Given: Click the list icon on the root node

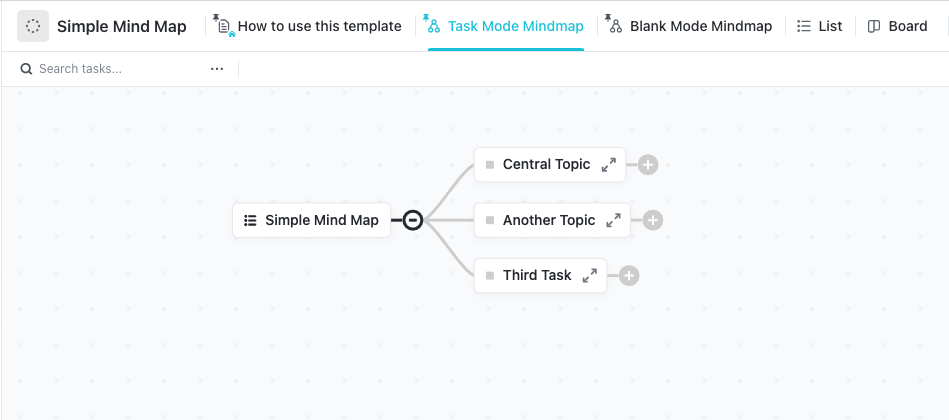Looking at the screenshot, I should (251, 221).
